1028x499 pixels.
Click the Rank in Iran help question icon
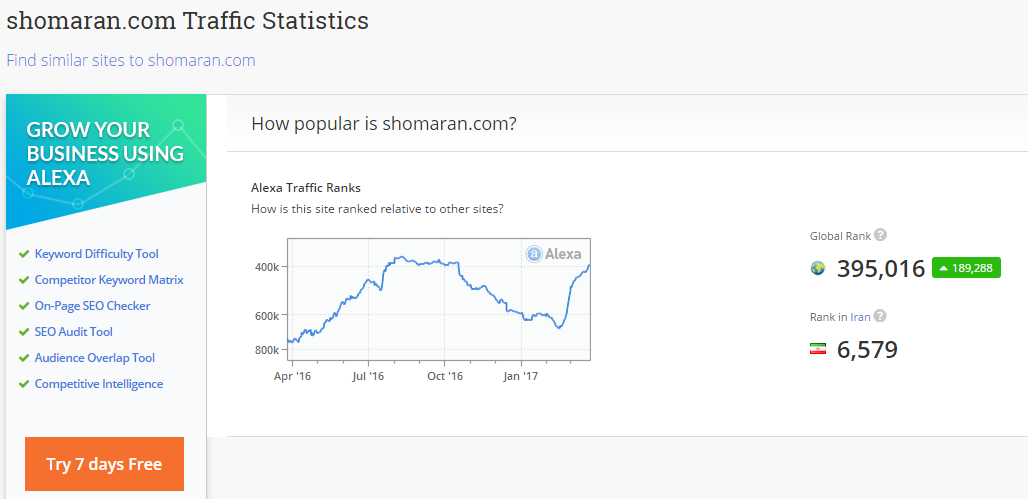click(880, 316)
